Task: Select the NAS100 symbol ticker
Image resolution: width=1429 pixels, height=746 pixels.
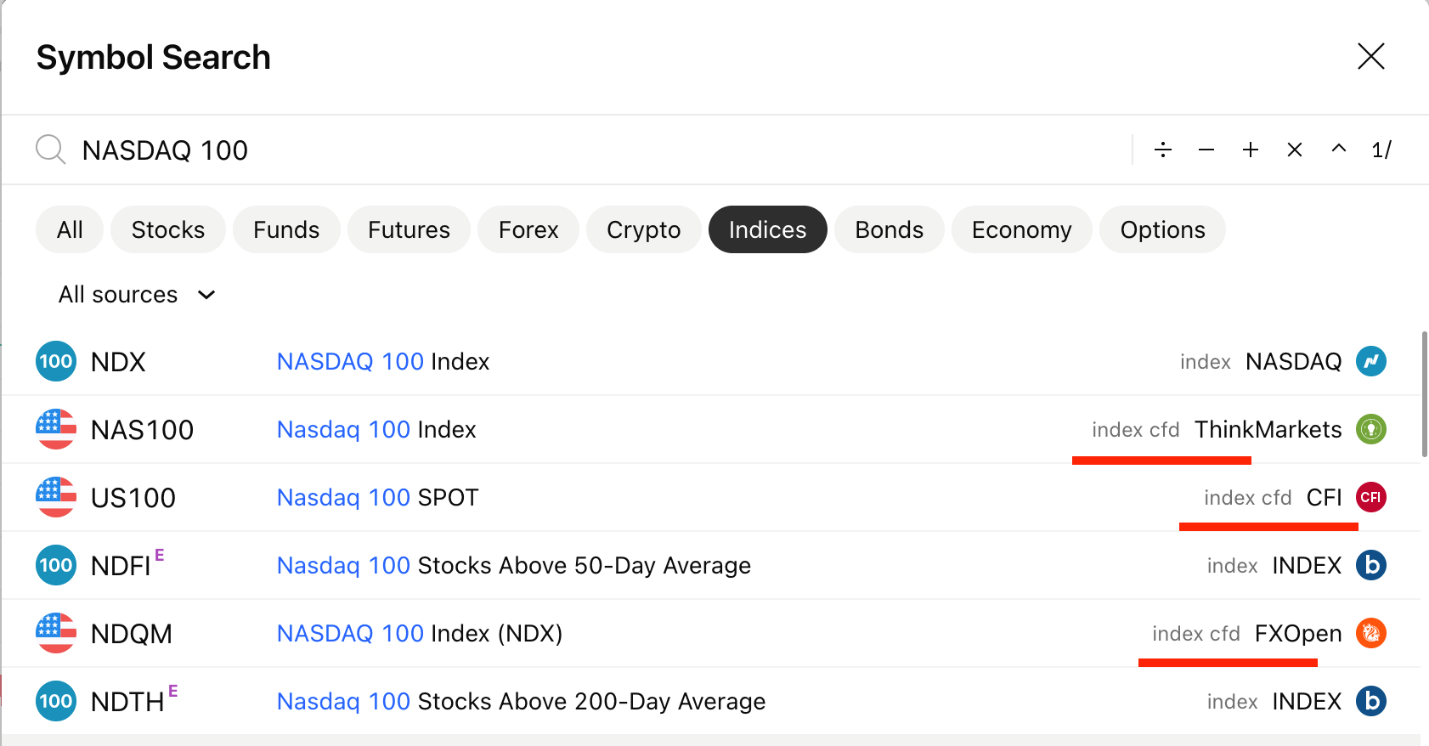Action: 142,430
